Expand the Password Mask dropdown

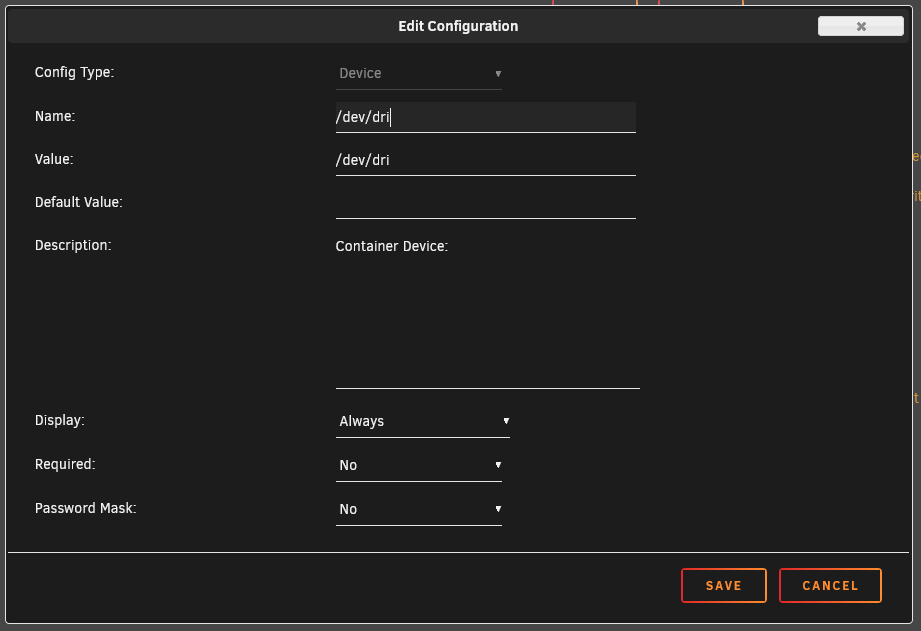coord(419,509)
